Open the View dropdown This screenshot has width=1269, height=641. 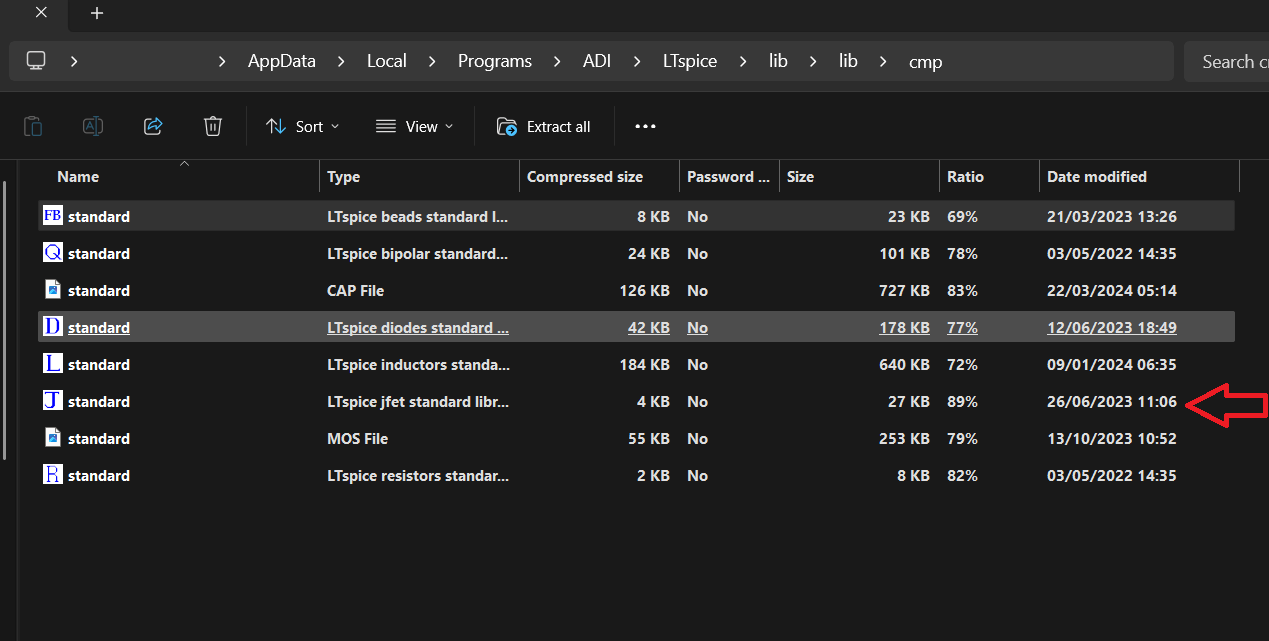click(414, 126)
